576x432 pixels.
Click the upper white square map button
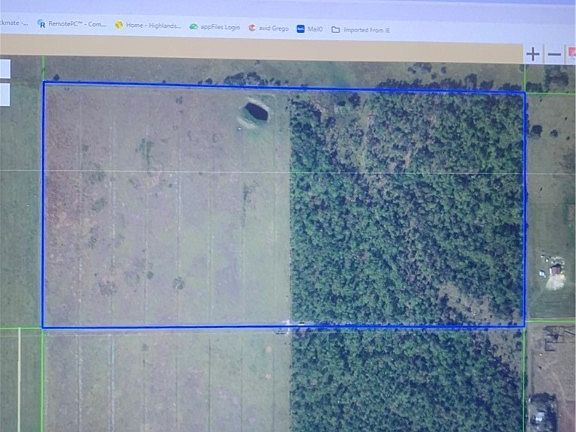(5, 69)
